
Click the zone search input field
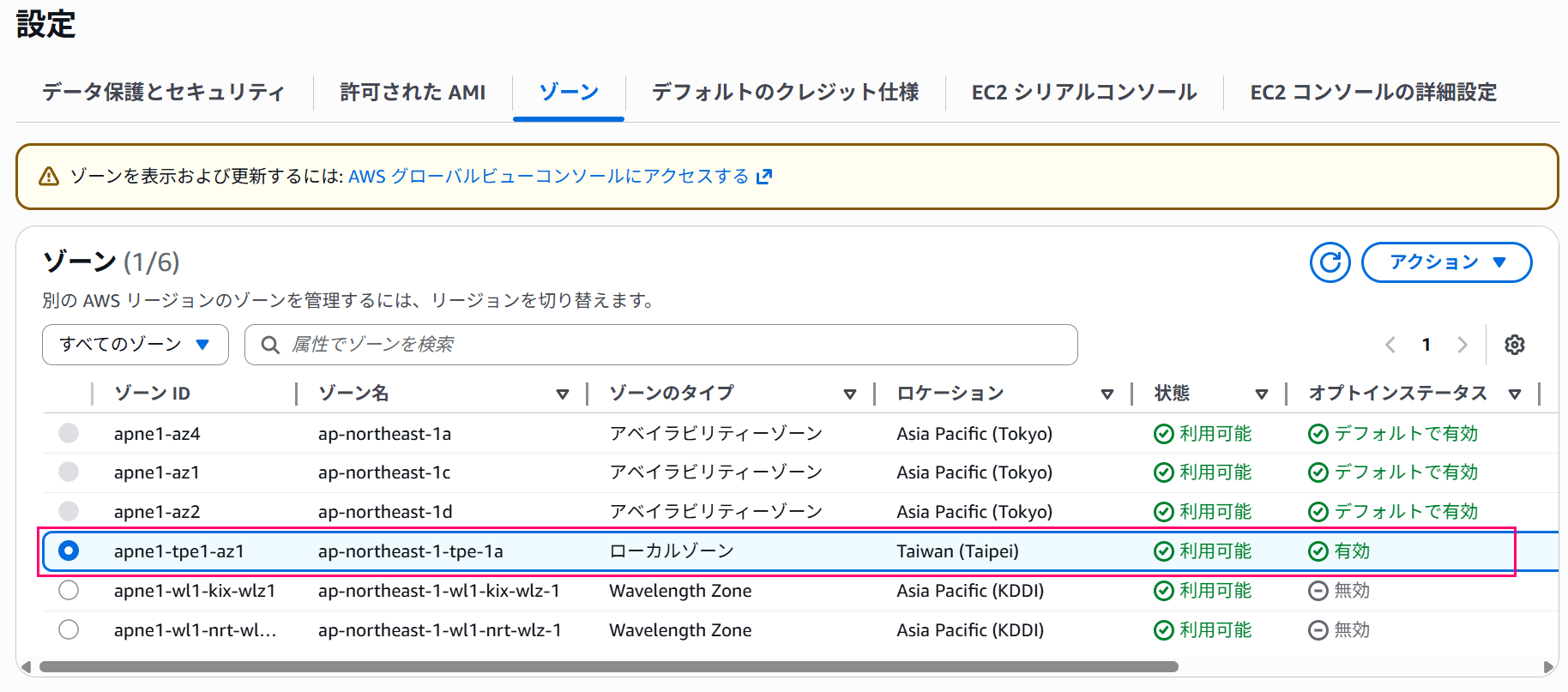coord(660,345)
